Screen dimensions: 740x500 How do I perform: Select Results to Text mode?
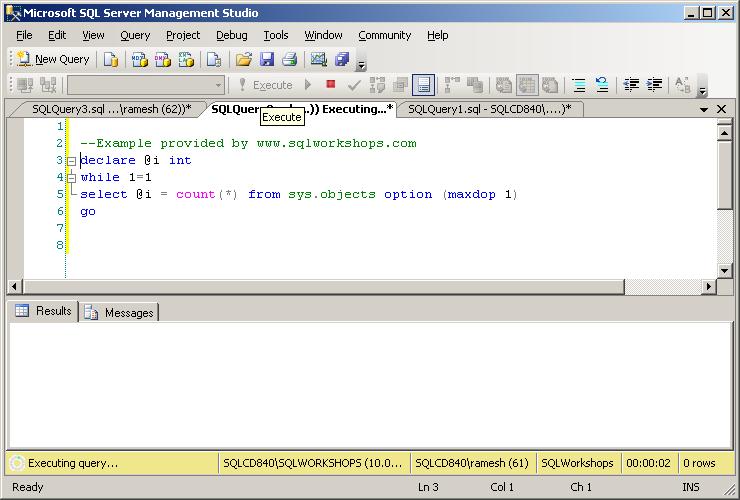point(504,85)
